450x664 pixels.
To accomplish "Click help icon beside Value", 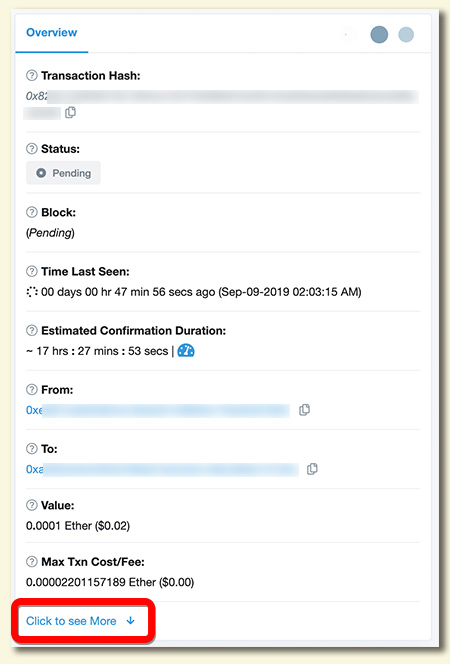I will pyautogui.click(x=32, y=505).
